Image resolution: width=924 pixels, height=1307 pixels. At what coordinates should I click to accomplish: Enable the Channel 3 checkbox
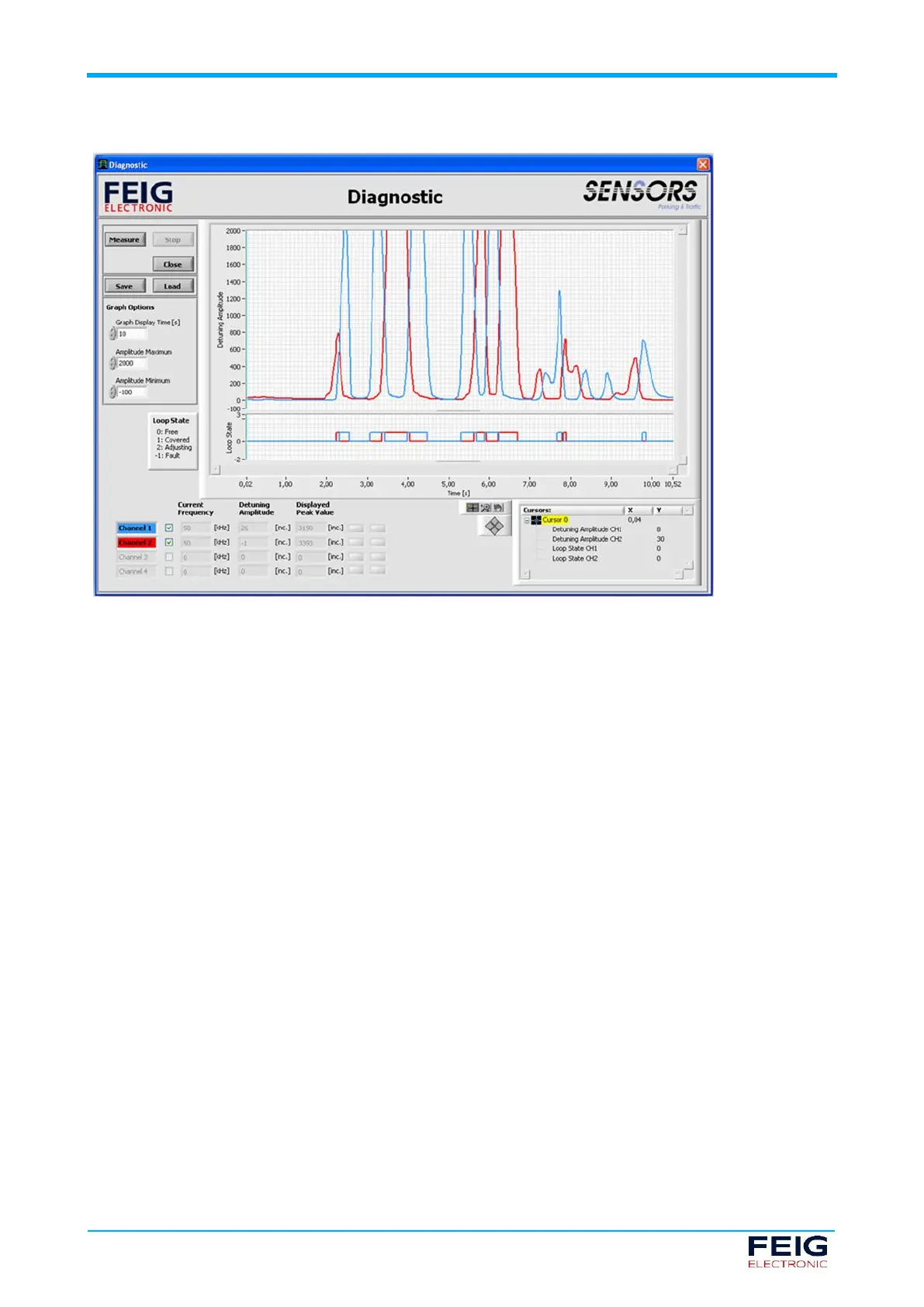tap(169, 557)
